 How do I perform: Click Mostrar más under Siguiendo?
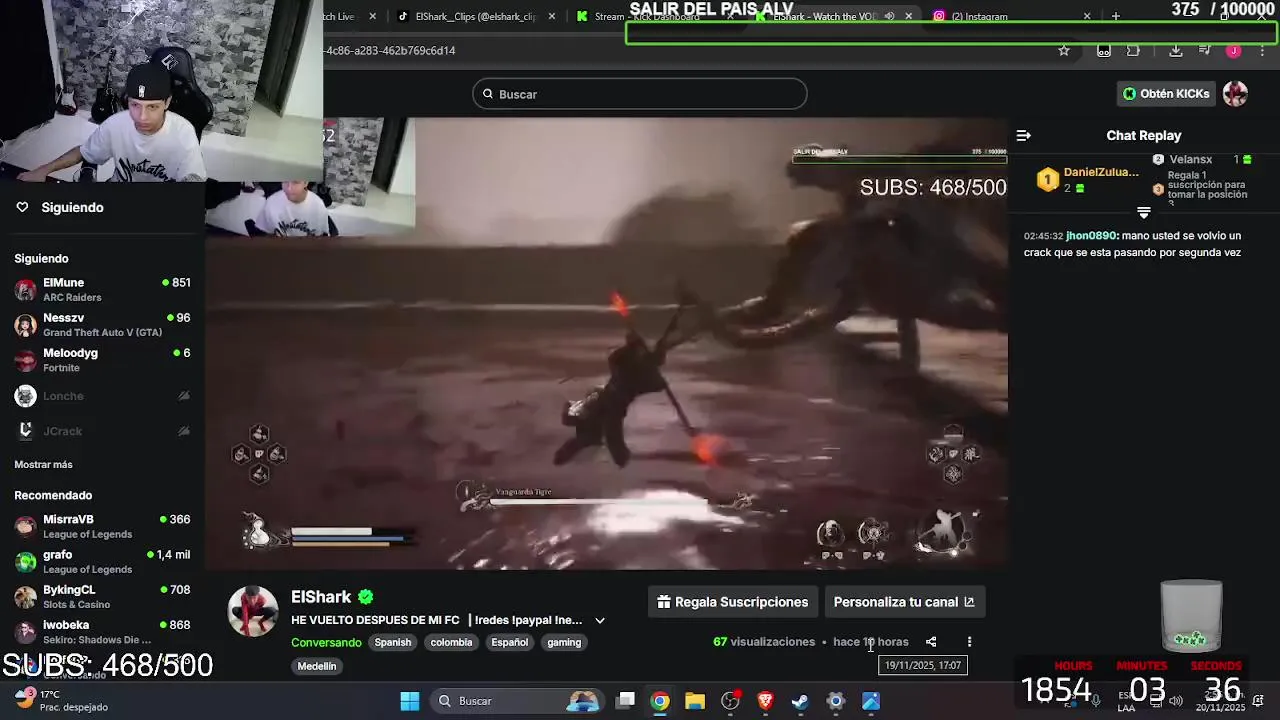coord(43,464)
